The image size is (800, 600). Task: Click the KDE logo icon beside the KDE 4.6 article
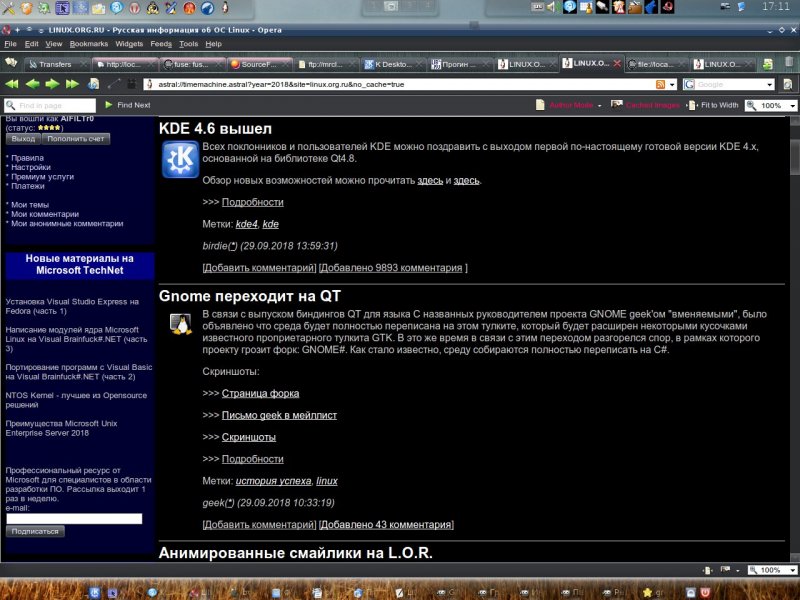180,159
